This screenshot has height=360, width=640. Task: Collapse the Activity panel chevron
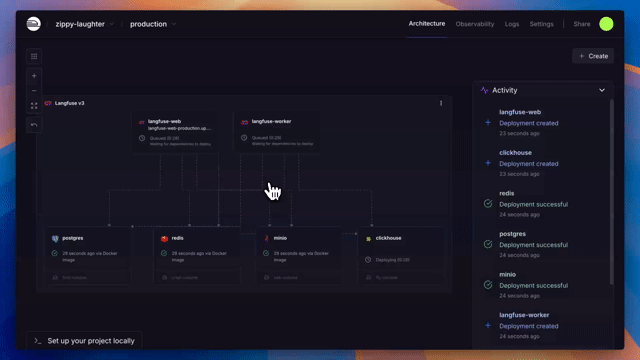click(602, 90)
